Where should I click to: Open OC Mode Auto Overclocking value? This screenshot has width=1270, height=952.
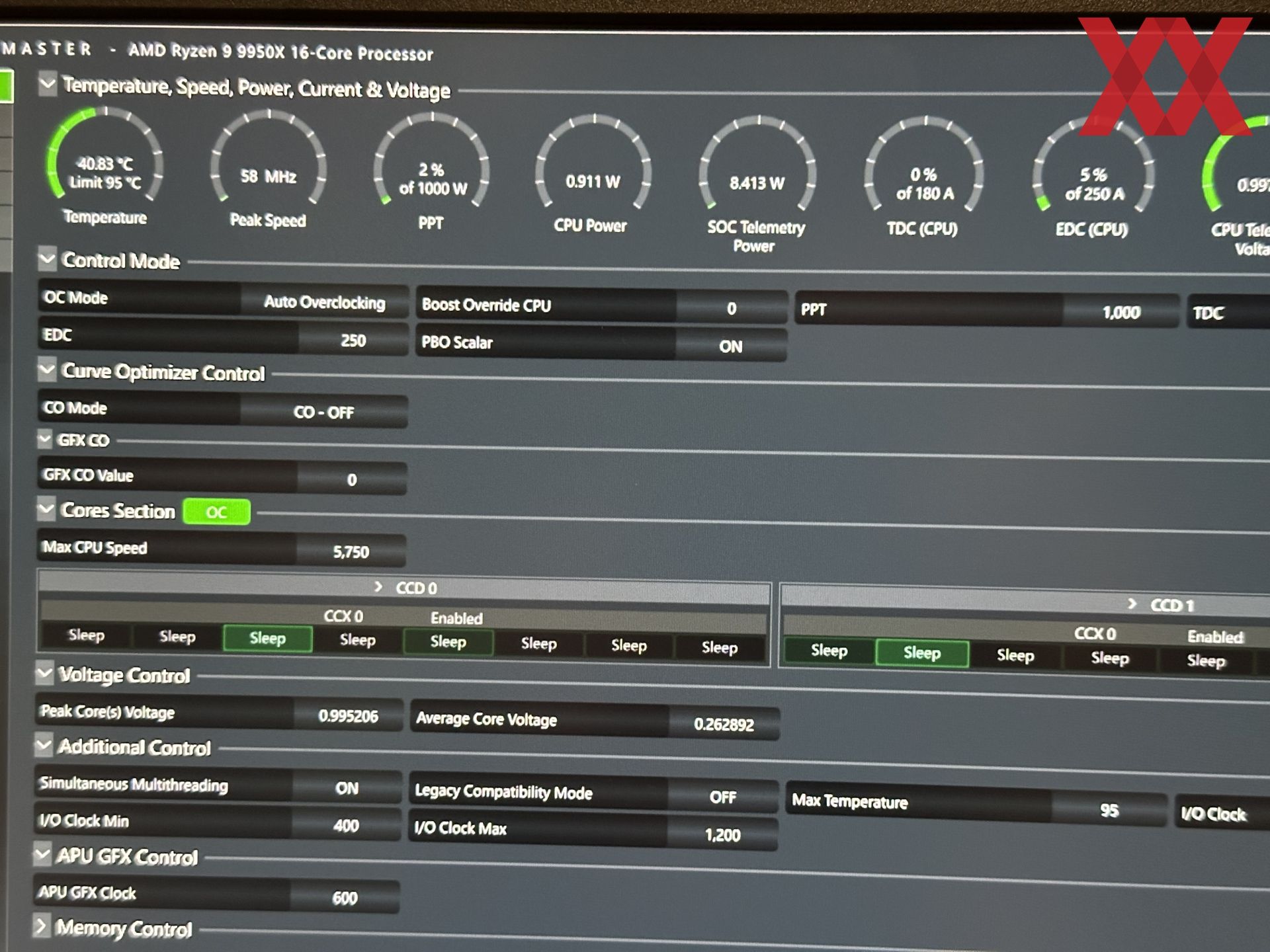tap(324, 302)
